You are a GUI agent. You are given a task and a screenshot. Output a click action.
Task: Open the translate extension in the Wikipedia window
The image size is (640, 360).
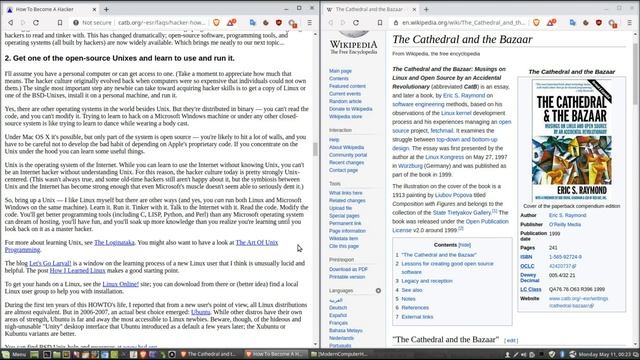pos(573,23)
